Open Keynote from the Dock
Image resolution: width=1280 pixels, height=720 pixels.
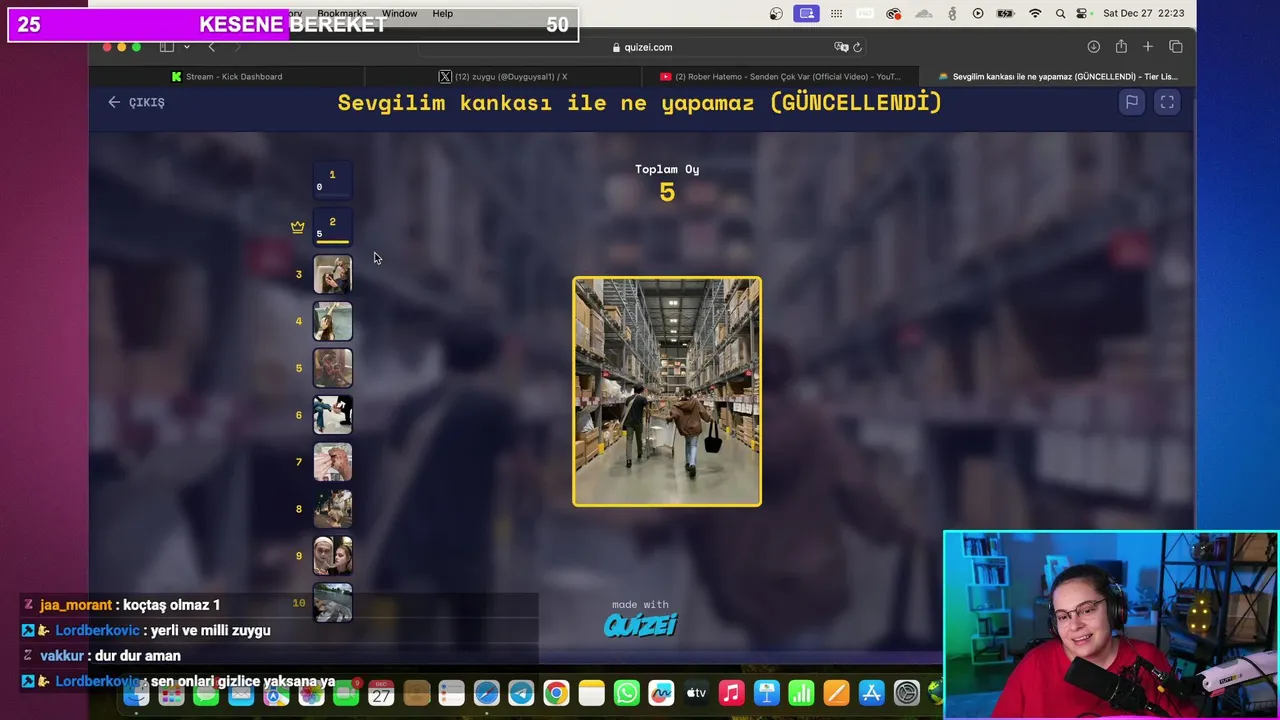point(766,693)
